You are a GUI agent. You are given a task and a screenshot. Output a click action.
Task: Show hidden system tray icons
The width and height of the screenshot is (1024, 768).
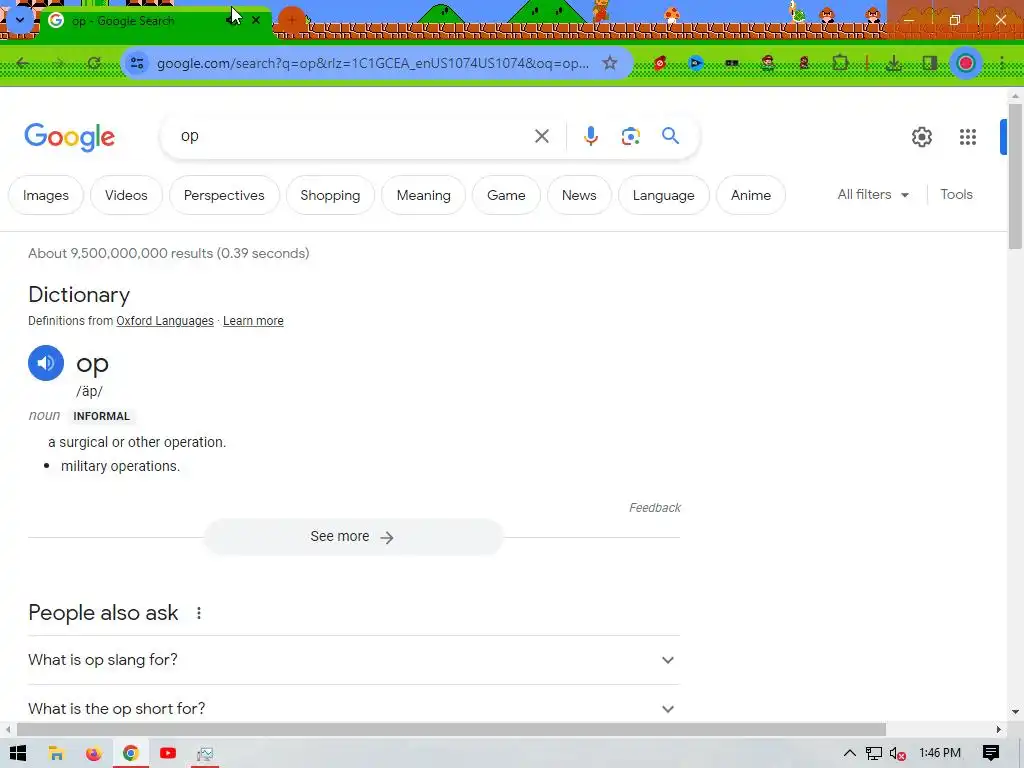tap(850, 753)
